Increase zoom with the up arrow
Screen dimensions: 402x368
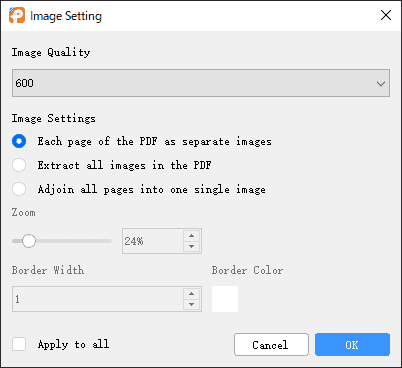pyautogui.click(x=191, y=236)
